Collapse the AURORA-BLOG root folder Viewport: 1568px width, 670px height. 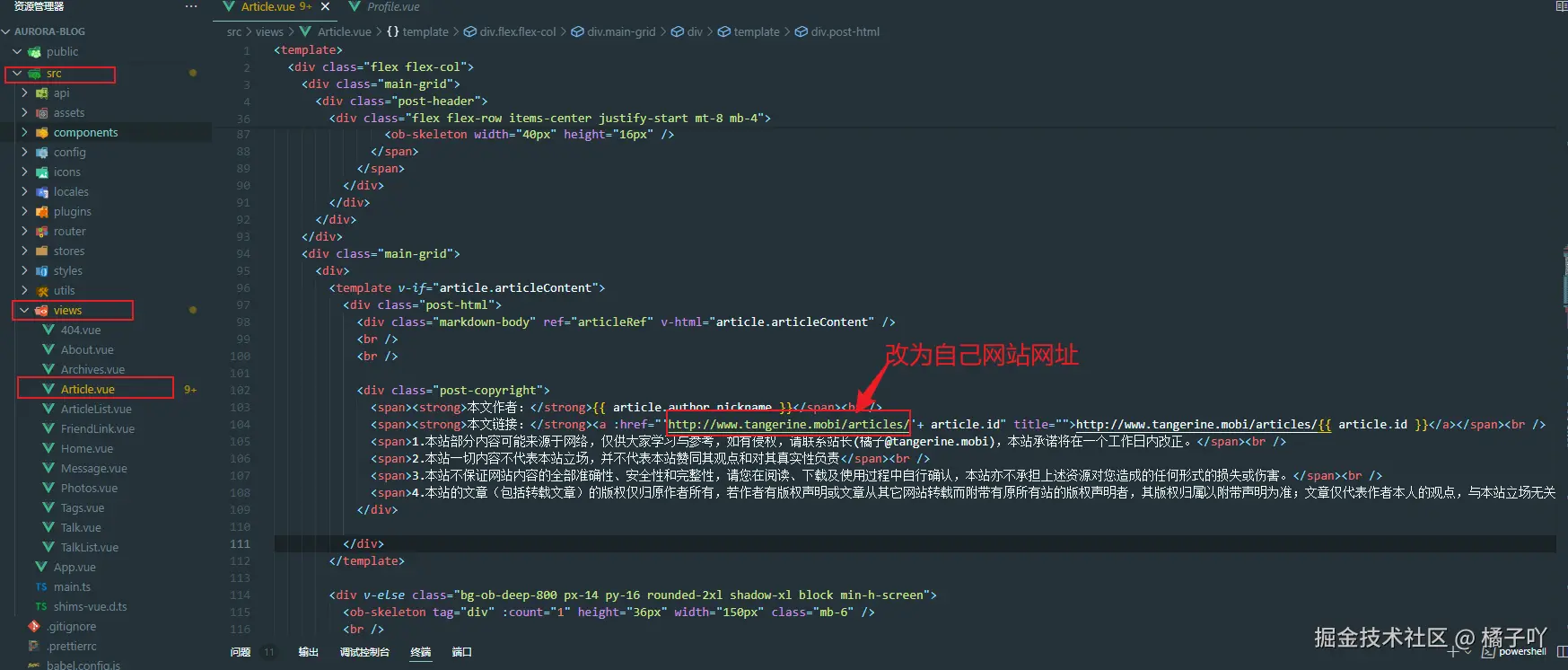[6, 31]
